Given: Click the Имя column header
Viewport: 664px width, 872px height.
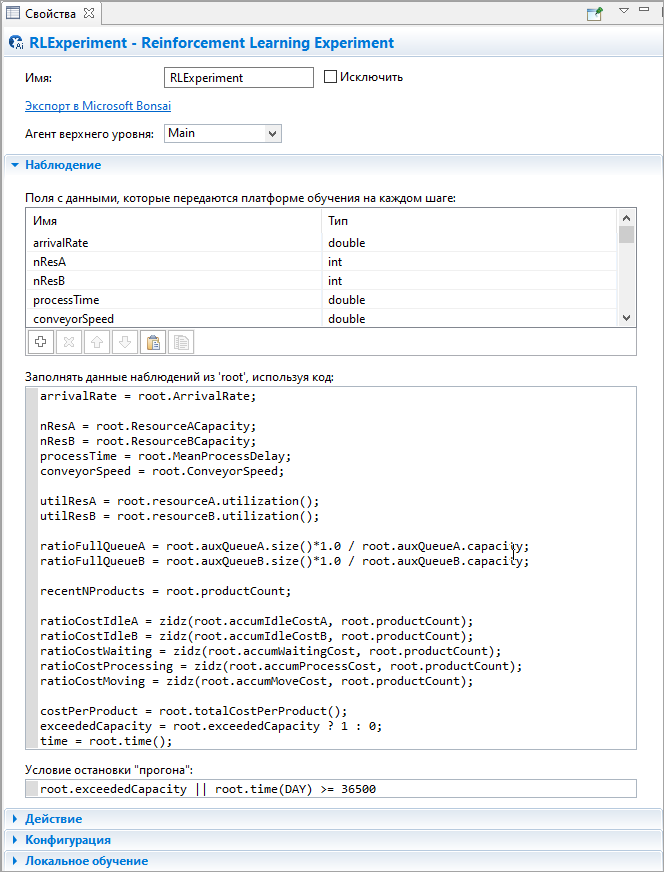Looking at the screenshot, I should click(174, 221).
